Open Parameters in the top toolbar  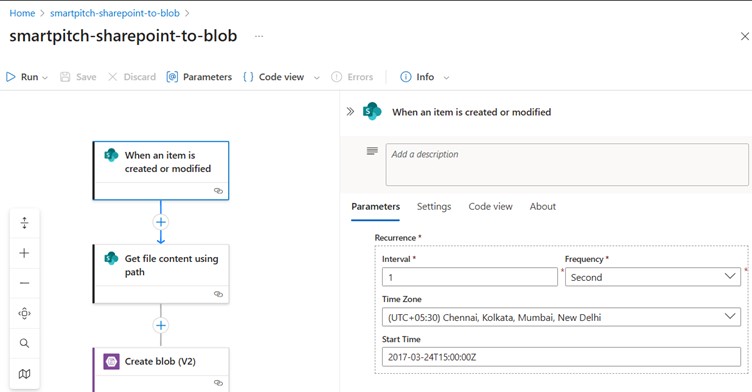pos(199,77)
